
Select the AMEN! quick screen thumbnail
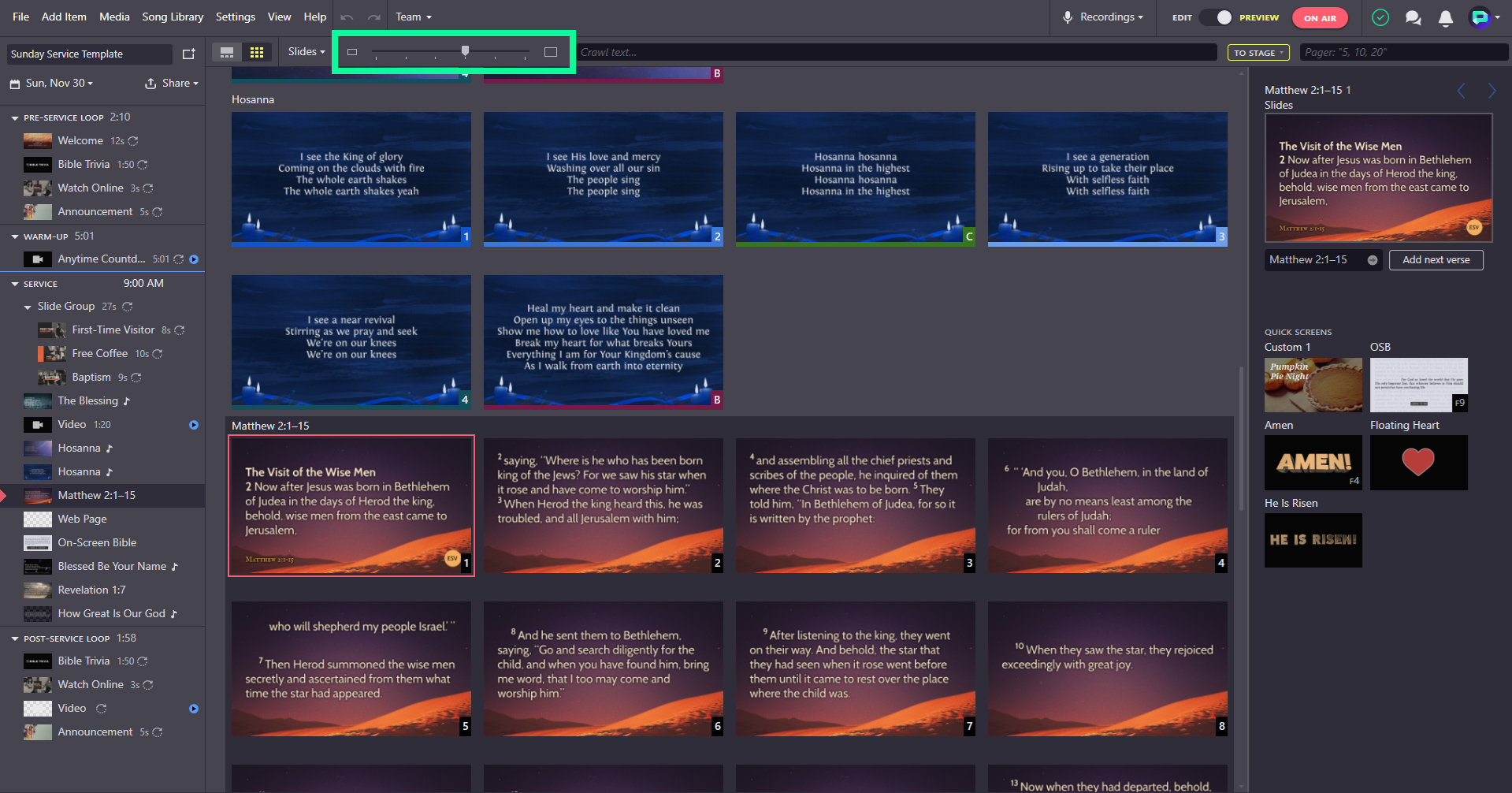[1313, 463]
